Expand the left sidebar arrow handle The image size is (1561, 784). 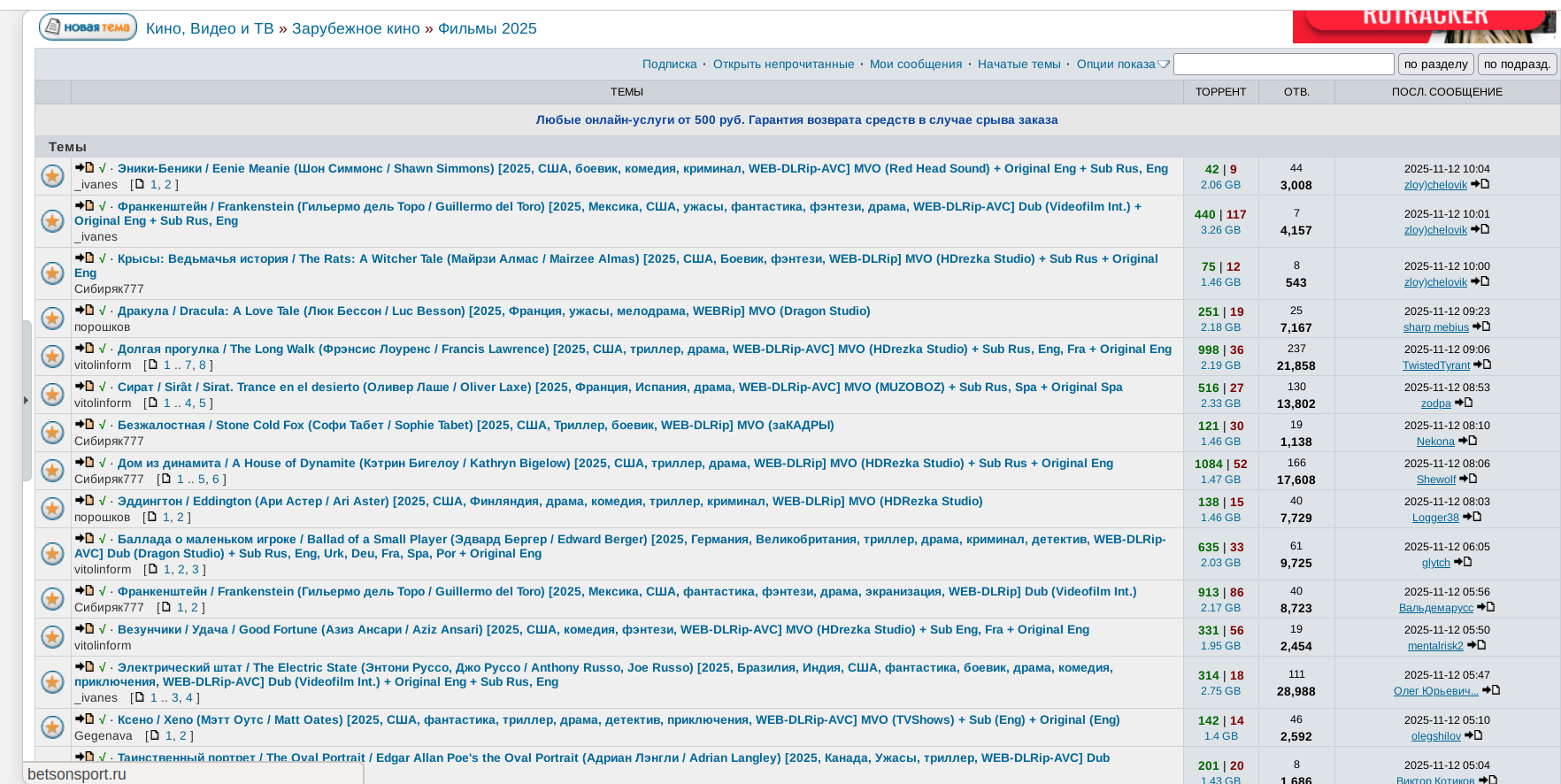pos(27,400)
